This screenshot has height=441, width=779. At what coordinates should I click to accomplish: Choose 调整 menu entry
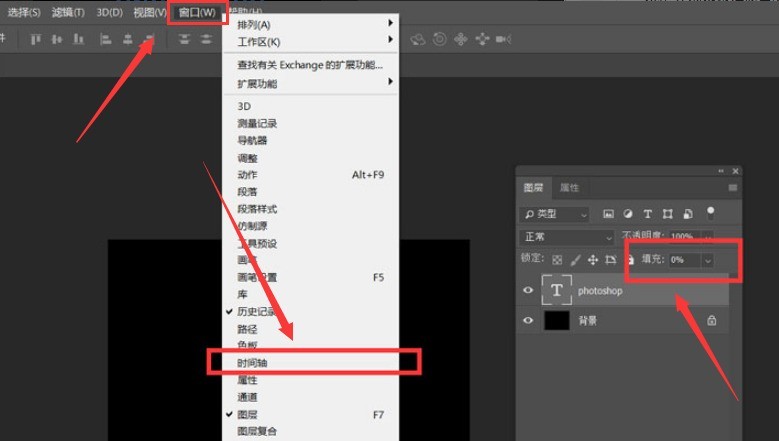coord(310,158)
